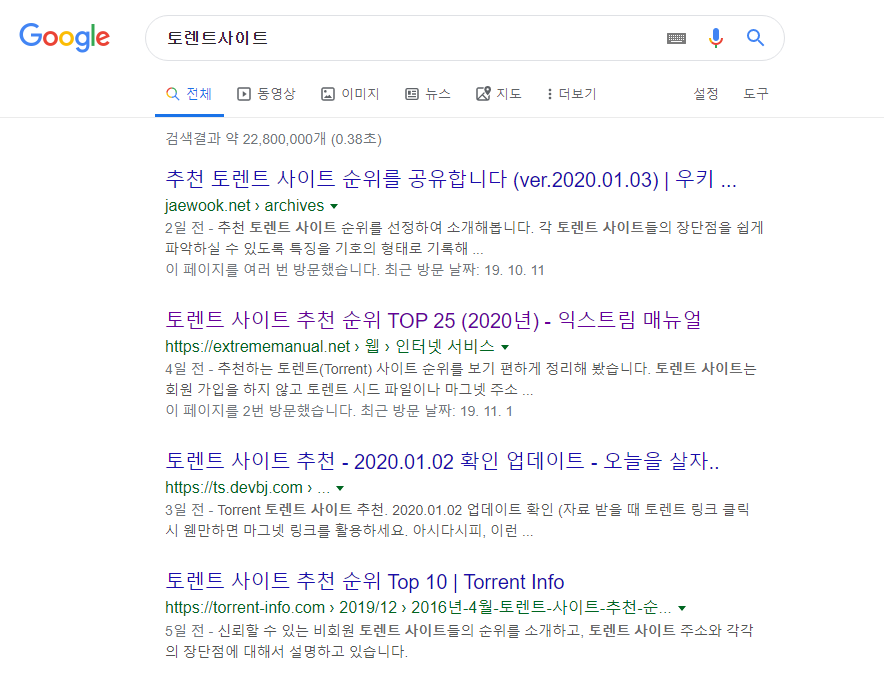This screenshot has height=676, width=884.
Task: Open result 토렌트 사이트 추천 순위 TOP 25
Action: 433,320
